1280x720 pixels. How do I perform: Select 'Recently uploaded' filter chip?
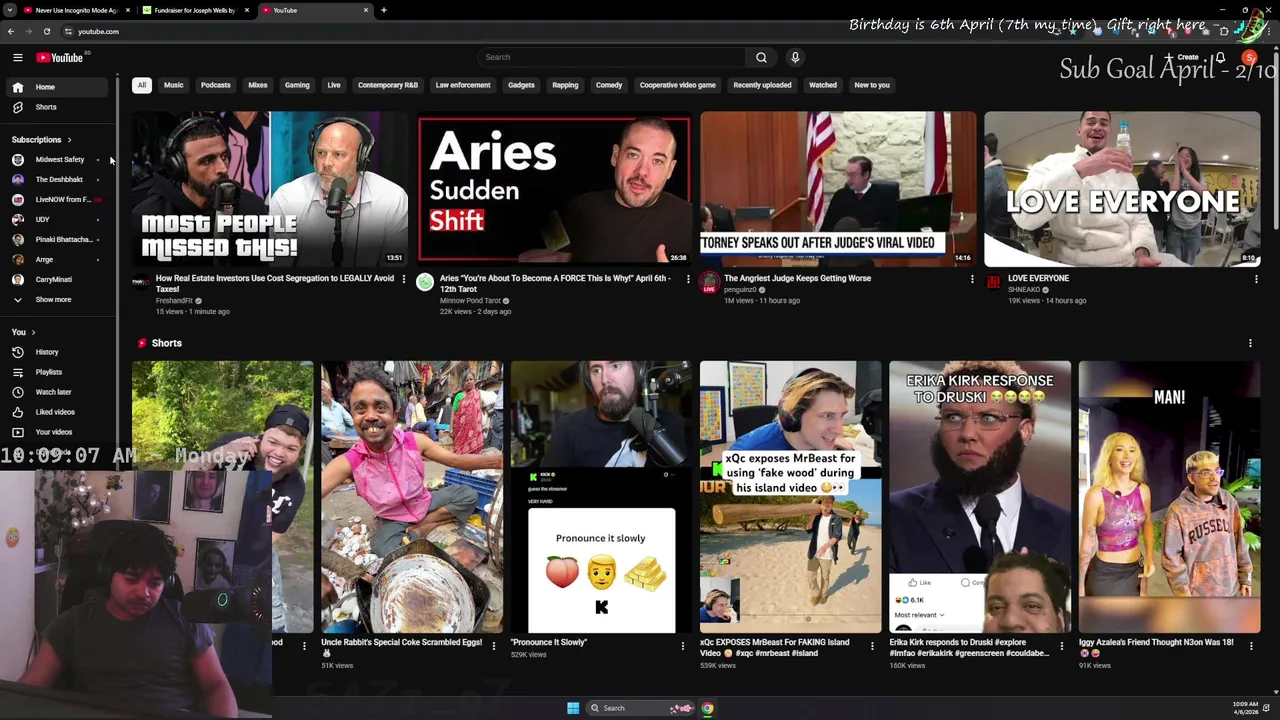pos(762,85)
